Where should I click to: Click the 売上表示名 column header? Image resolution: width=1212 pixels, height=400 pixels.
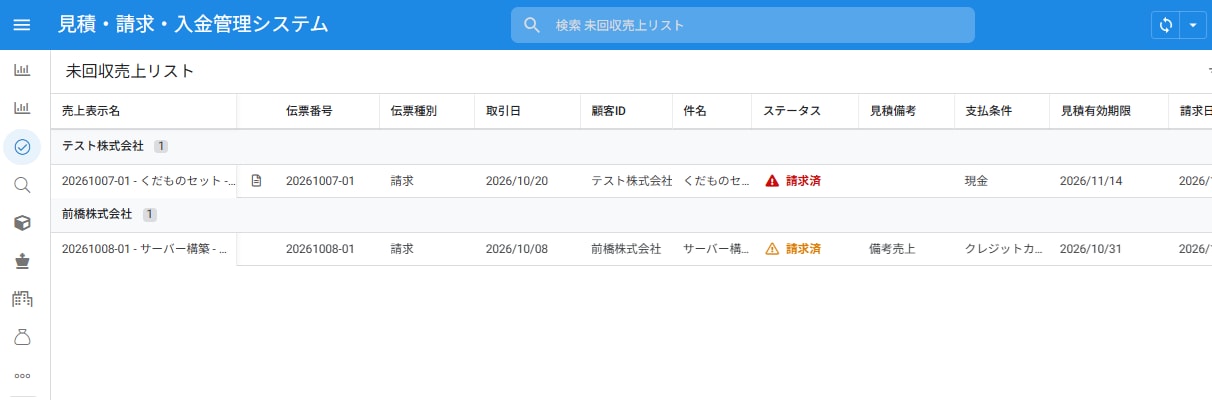coord(91,111)
